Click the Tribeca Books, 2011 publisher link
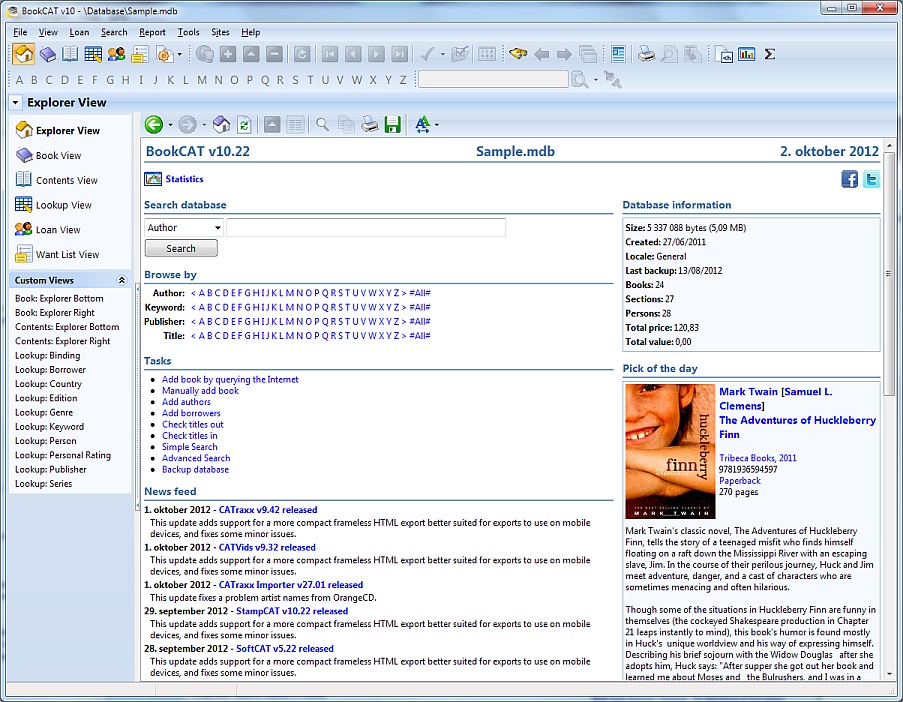 (757, 458)
